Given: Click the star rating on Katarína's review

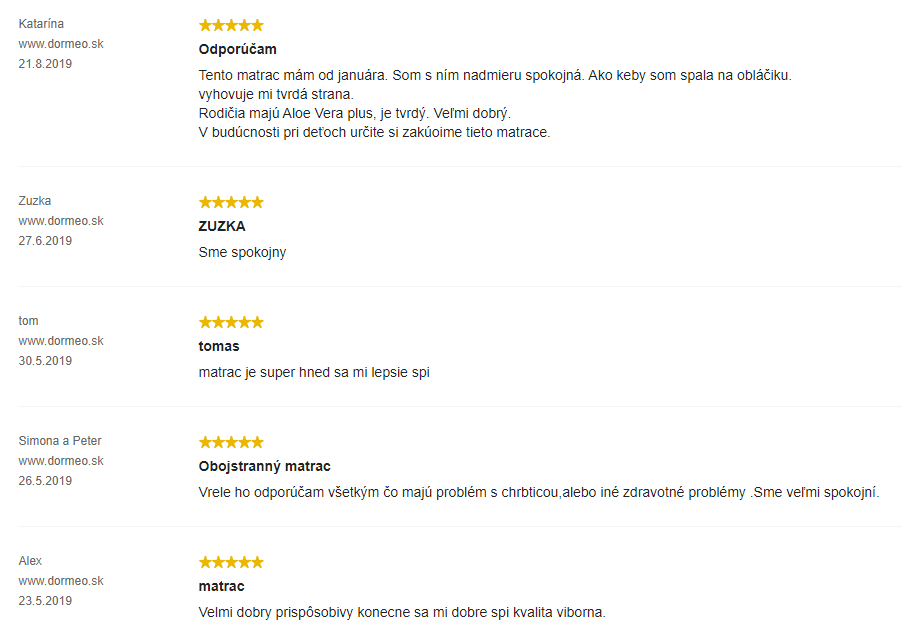Looking at the screenshot, I should coord(231,25).
